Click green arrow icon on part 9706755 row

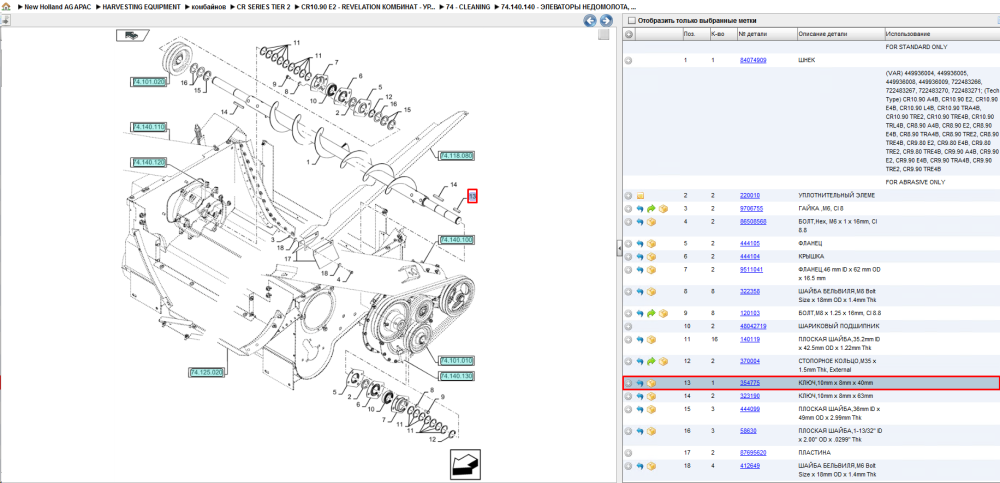pyautogui.click(x=651, y=209)
